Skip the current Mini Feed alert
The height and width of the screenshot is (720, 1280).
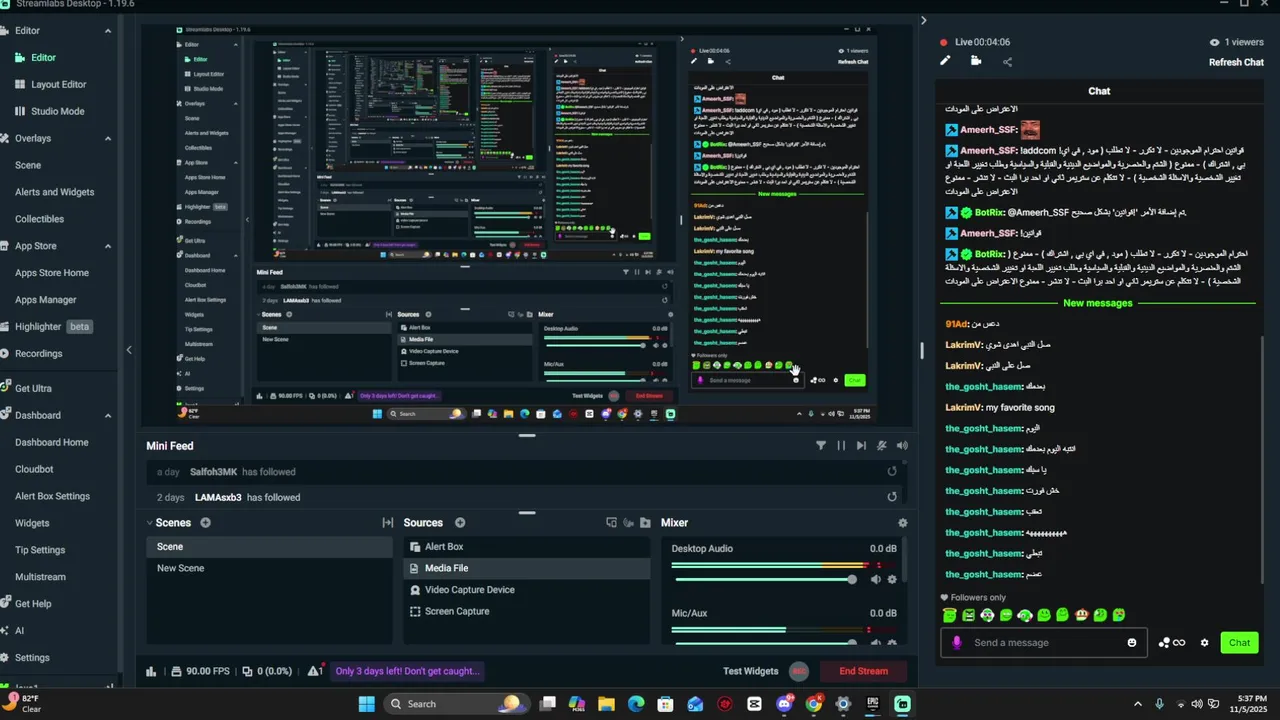[861, 446]
